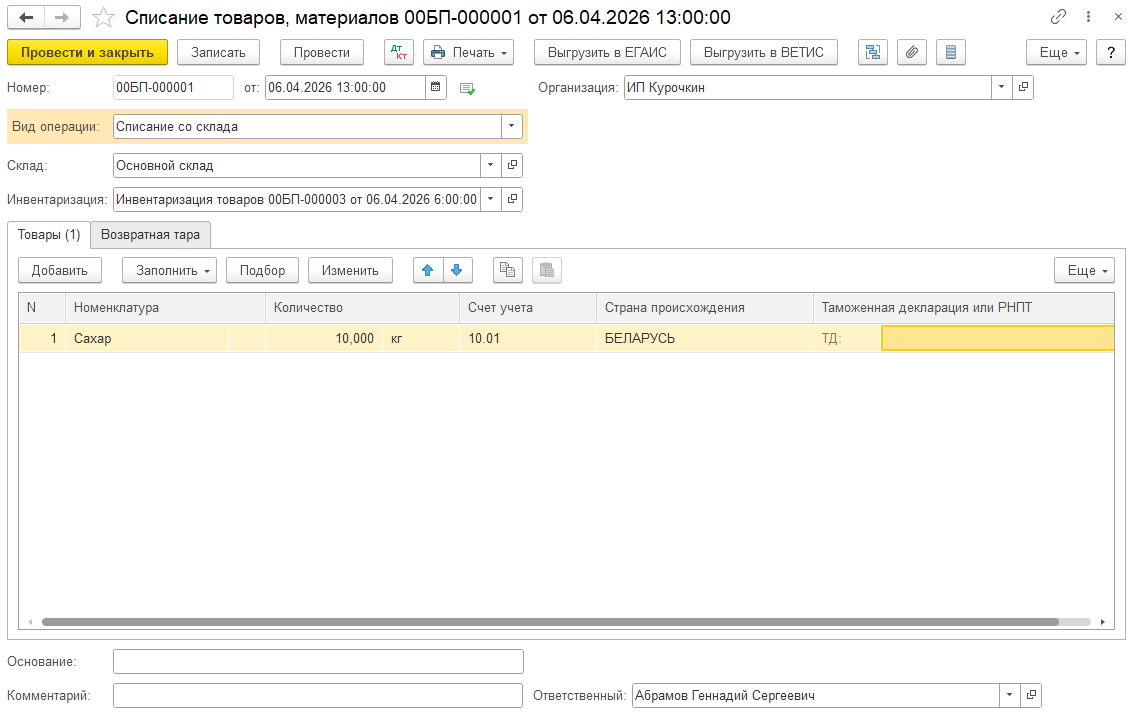Expand the Заполнить dropdown button

coord(169,270)
